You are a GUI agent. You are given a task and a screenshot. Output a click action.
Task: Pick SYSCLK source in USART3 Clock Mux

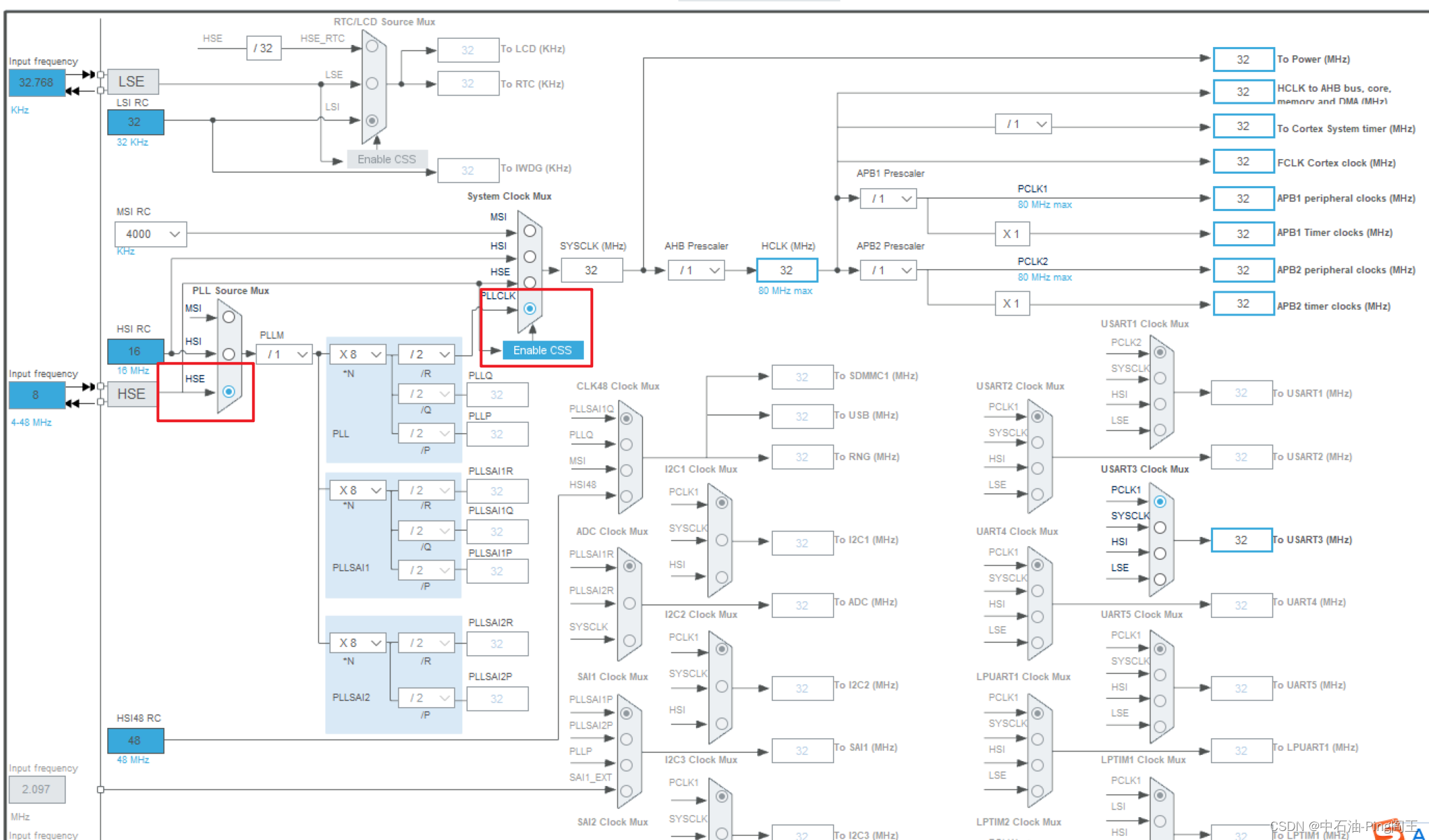pos(1160,528)
